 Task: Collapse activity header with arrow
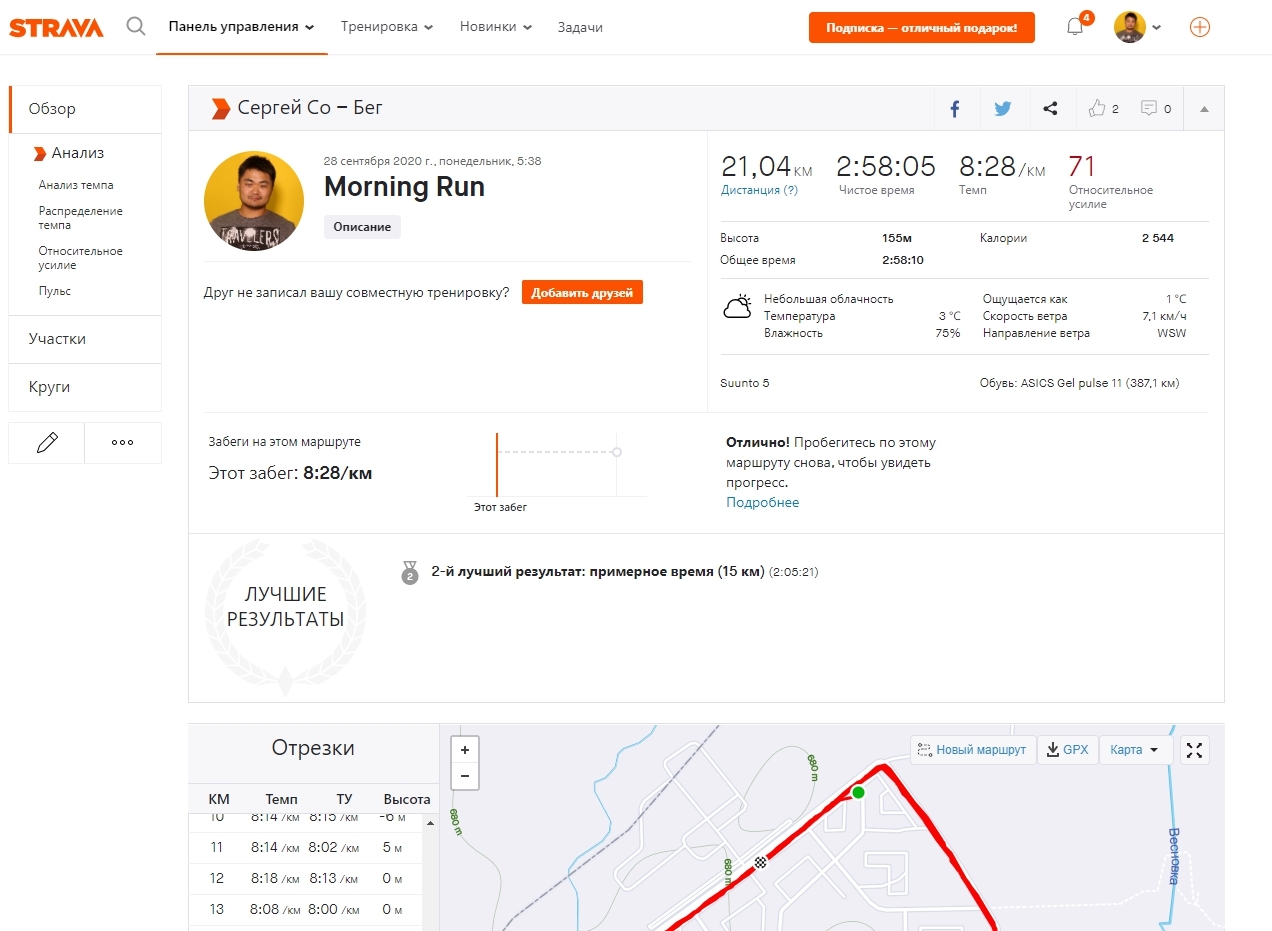(x=1204, y=109)
